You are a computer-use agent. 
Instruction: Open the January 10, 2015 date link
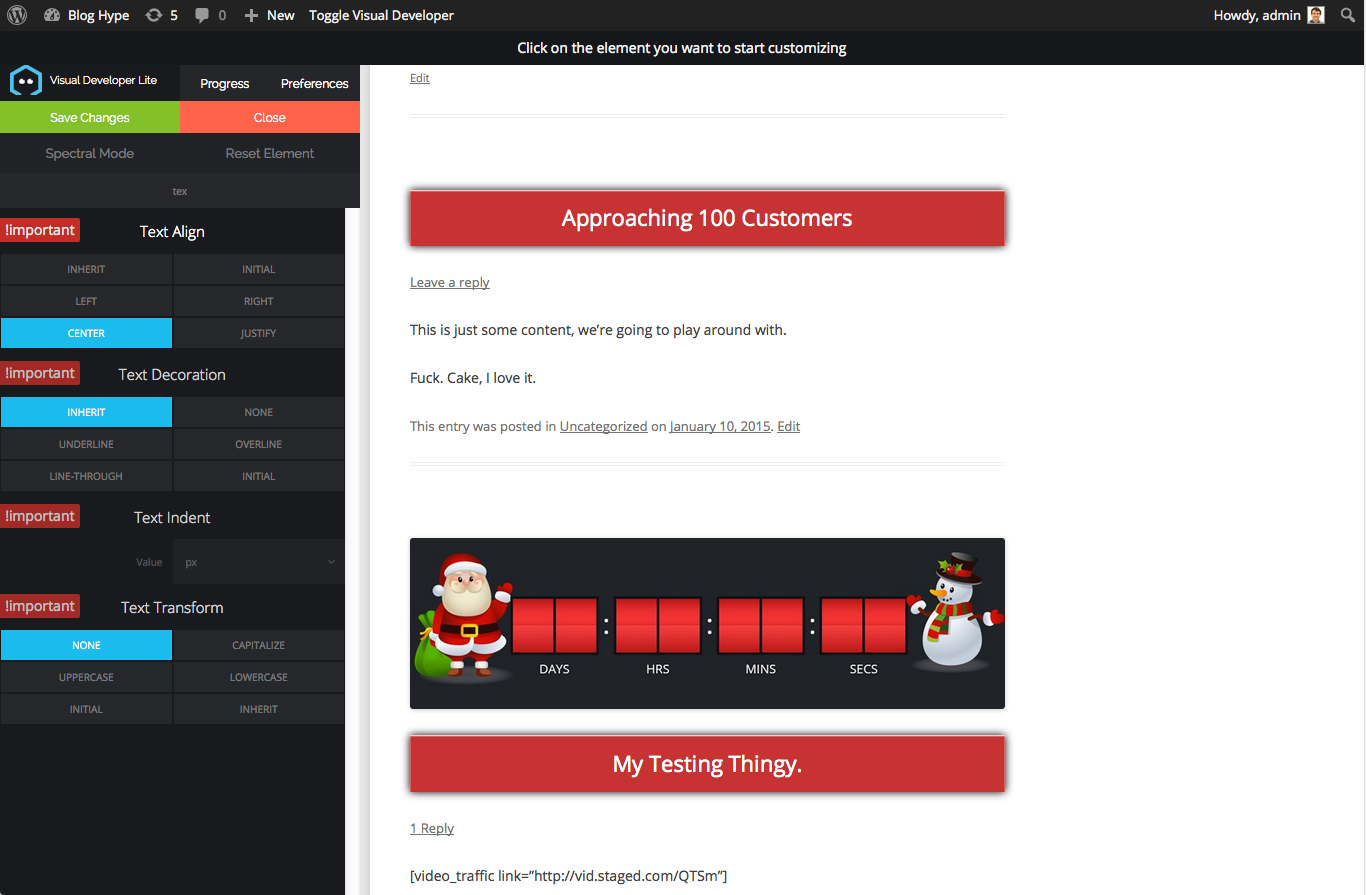720,426
